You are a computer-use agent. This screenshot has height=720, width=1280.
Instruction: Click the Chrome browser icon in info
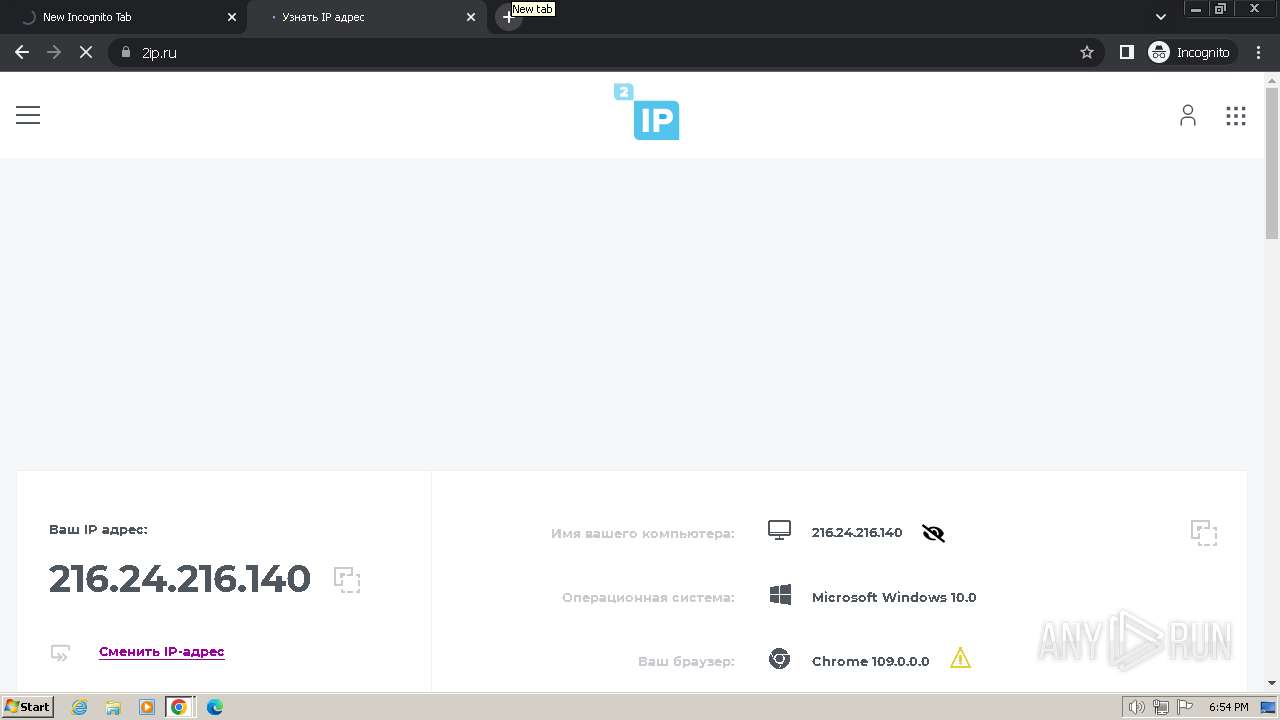coord(779,660)
